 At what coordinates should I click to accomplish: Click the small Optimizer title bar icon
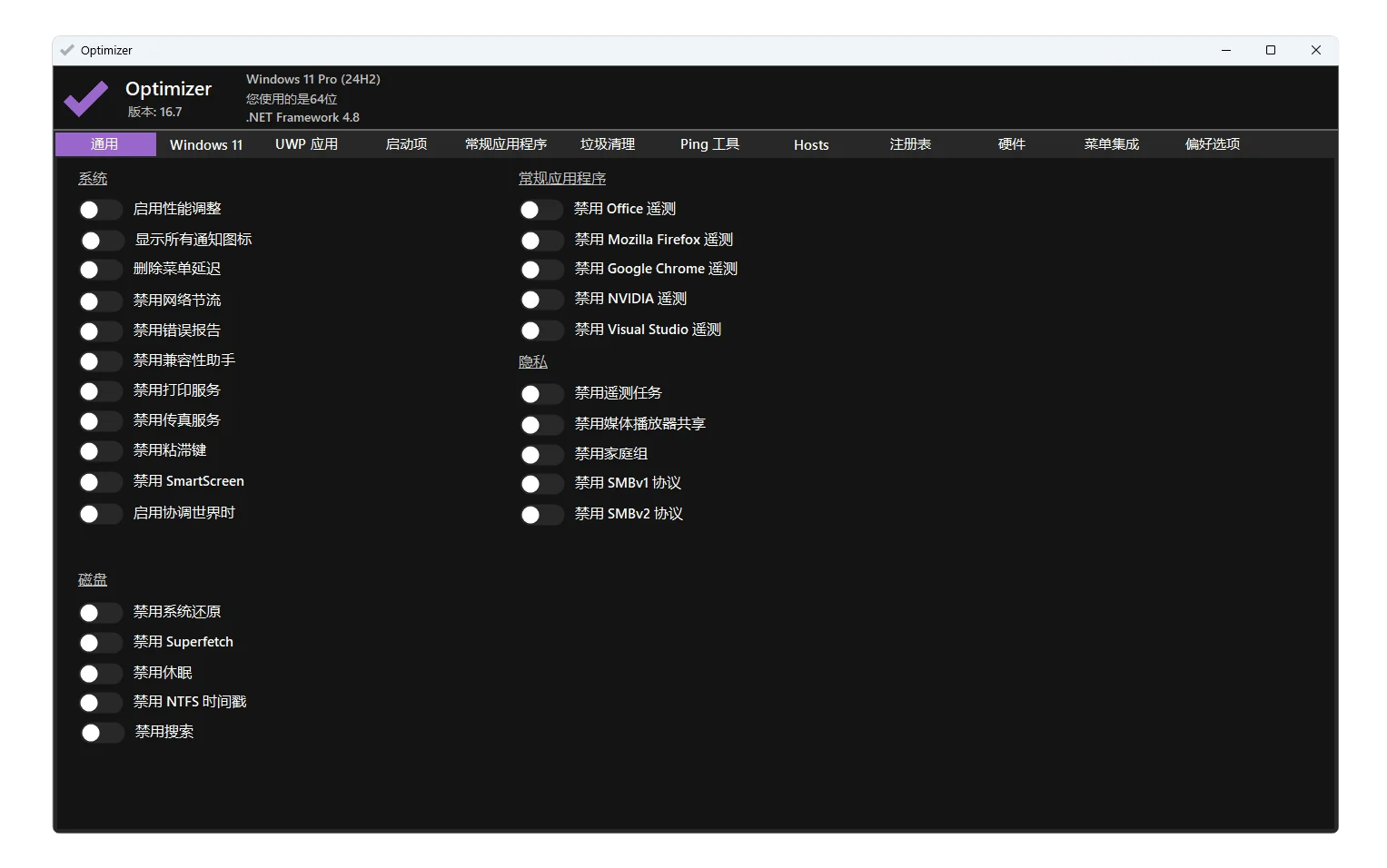67,50
